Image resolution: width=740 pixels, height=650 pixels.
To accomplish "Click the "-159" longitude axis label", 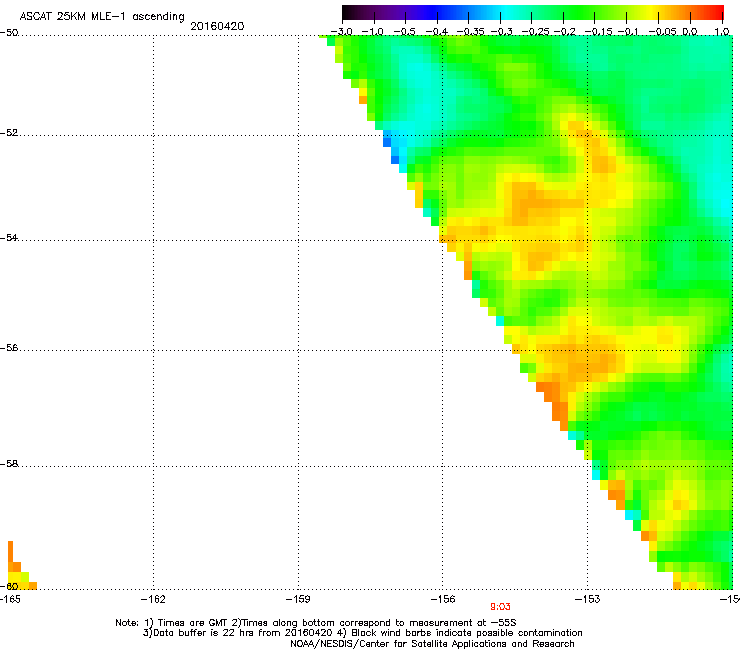I will [x=298, y=599].
